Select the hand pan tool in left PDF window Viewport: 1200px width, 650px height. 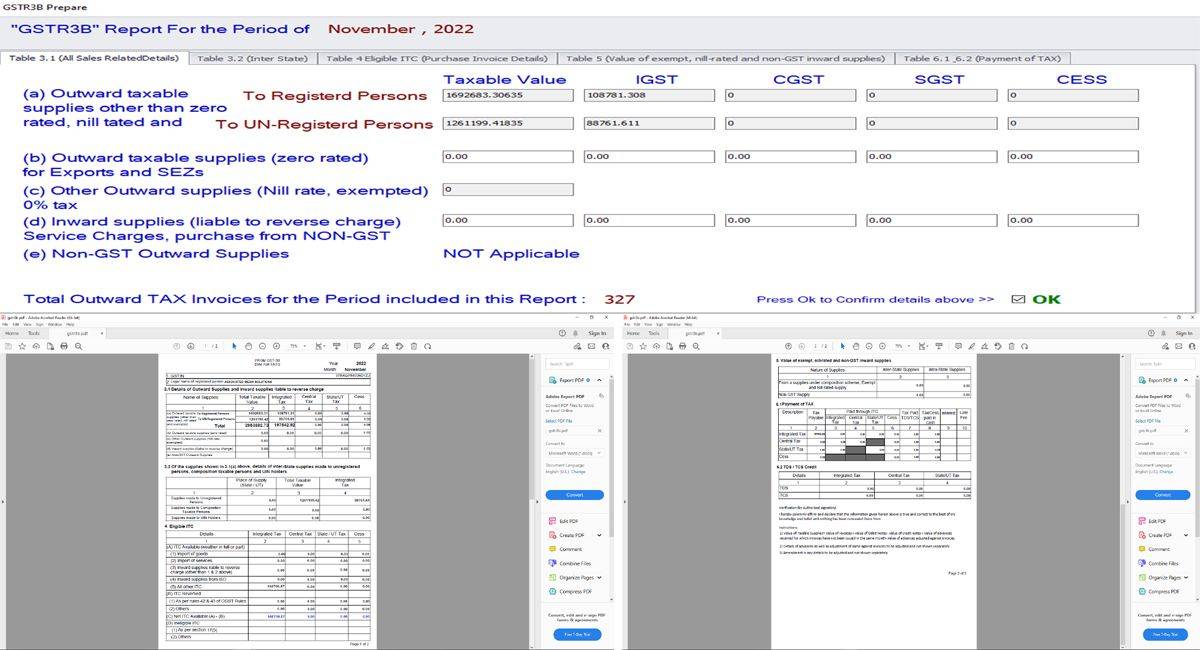pos(249,346)
